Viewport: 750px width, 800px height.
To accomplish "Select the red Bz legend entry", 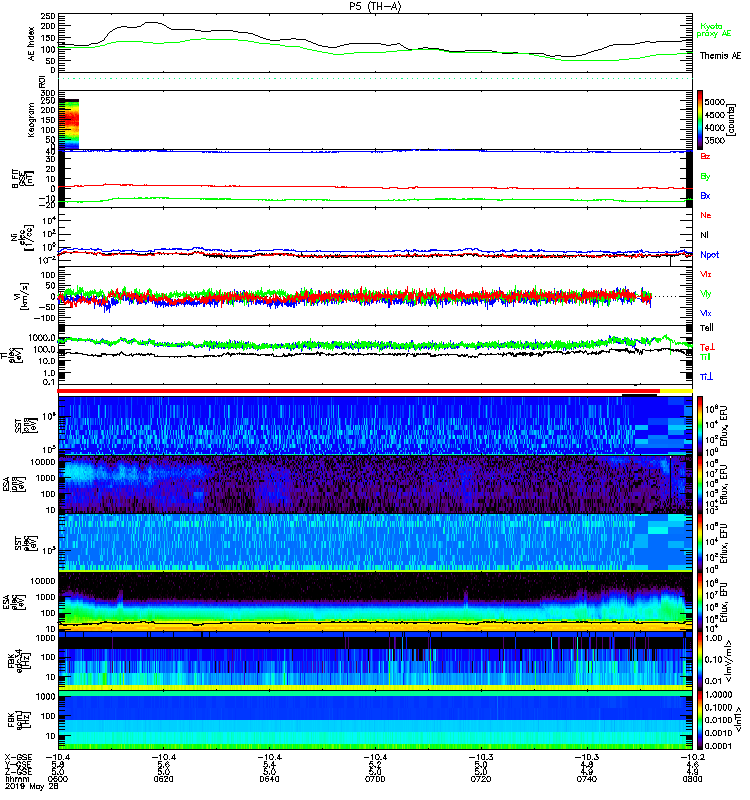I will [x=705, y=157].
